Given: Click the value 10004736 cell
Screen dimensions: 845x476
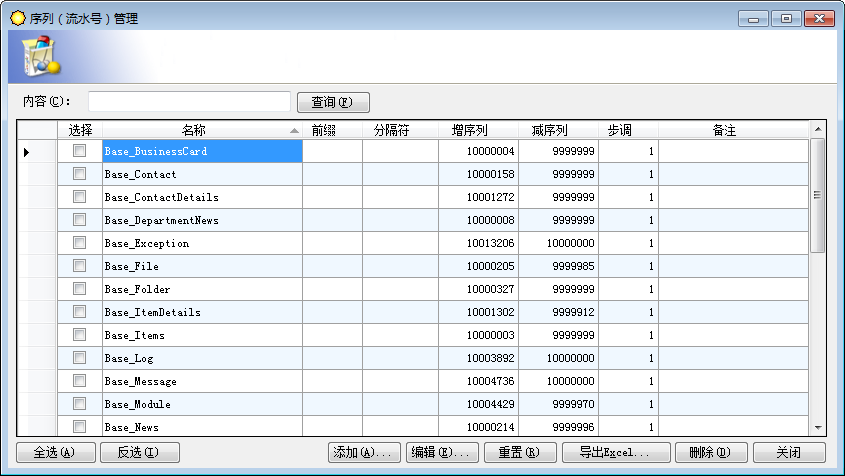Looking at the screenshot, I should pyautogui.click(x=479, y=381).
